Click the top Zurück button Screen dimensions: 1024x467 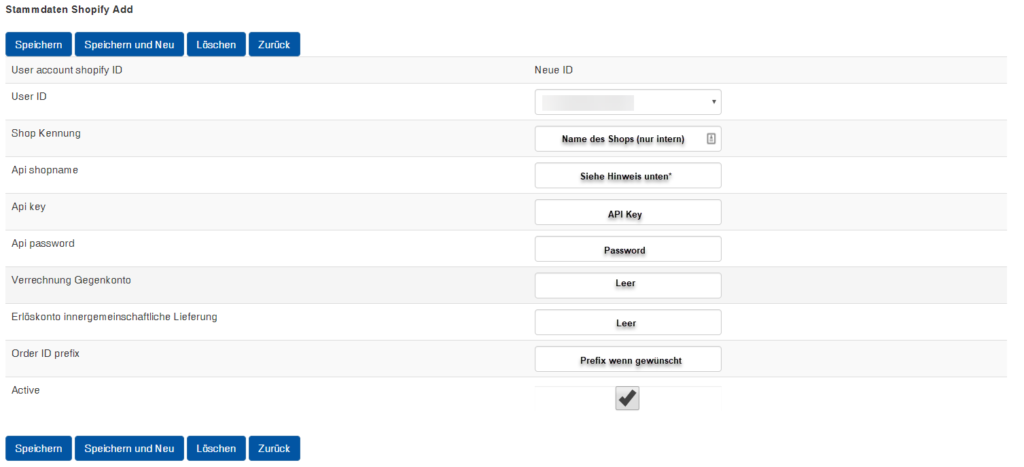274,45
